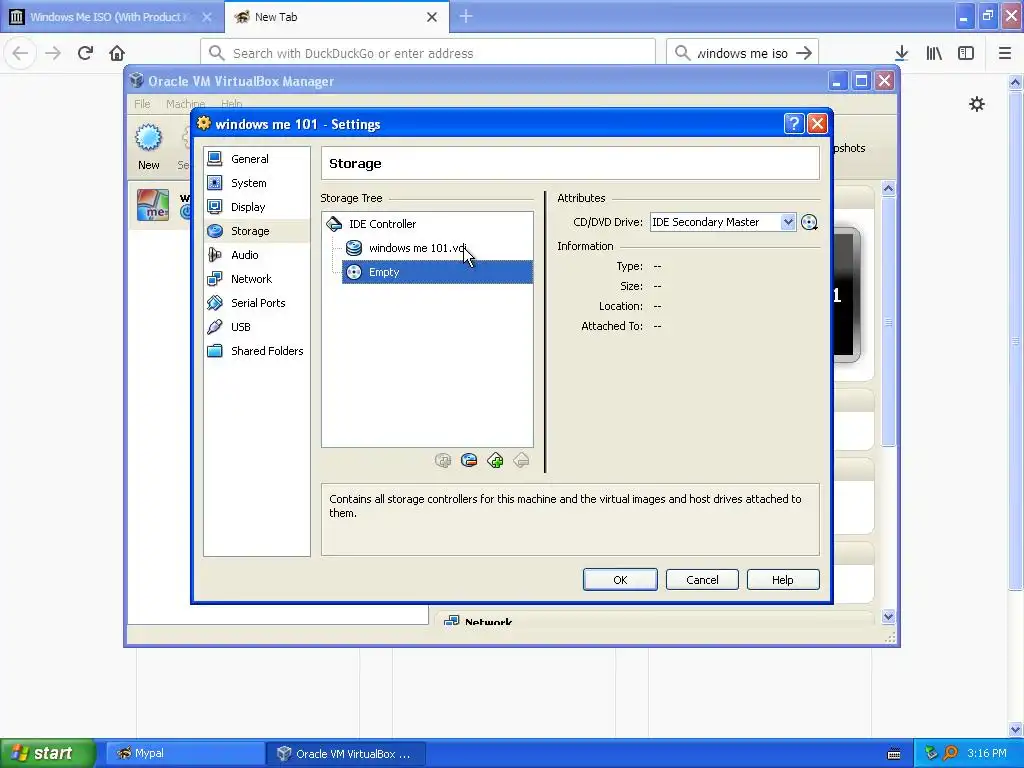Click the search go arrow
Image resolution: width=1024 pixels, height=768 pixels.
(x=805, y=53)
